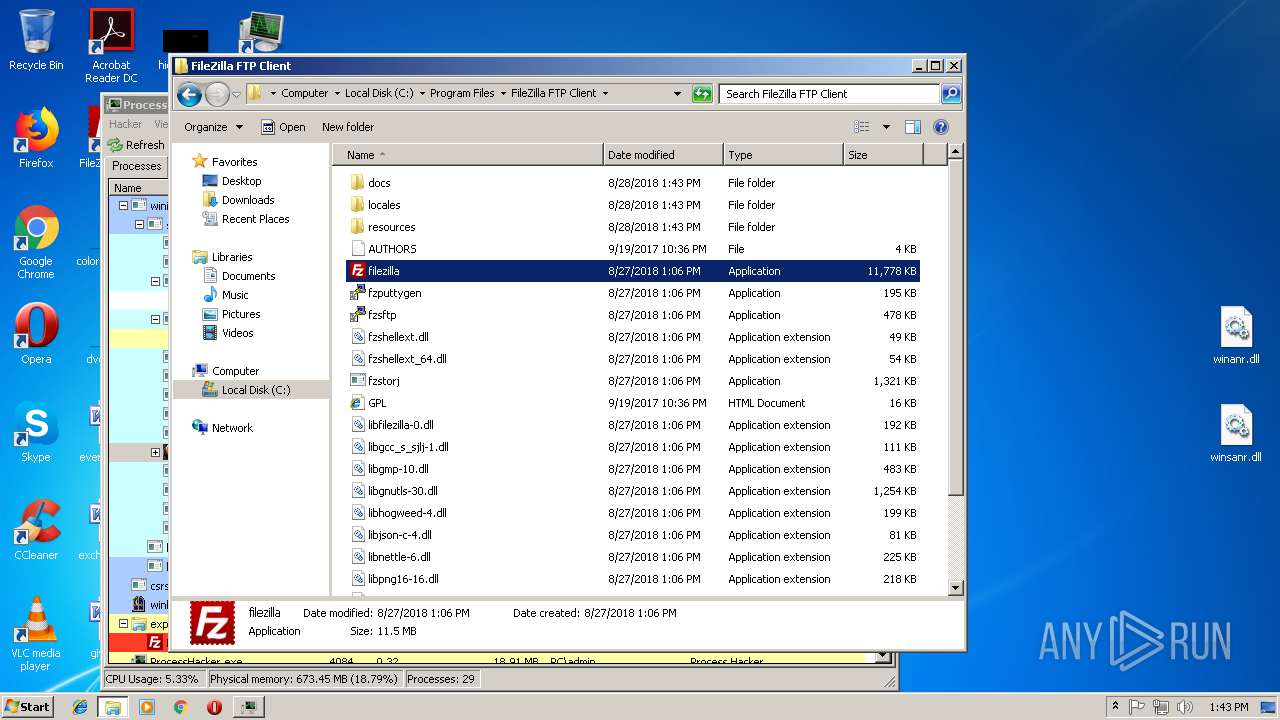Open Videos library in navigation pane
Image resolution: width=1280 pixels, height=720 pixels.
237,333
